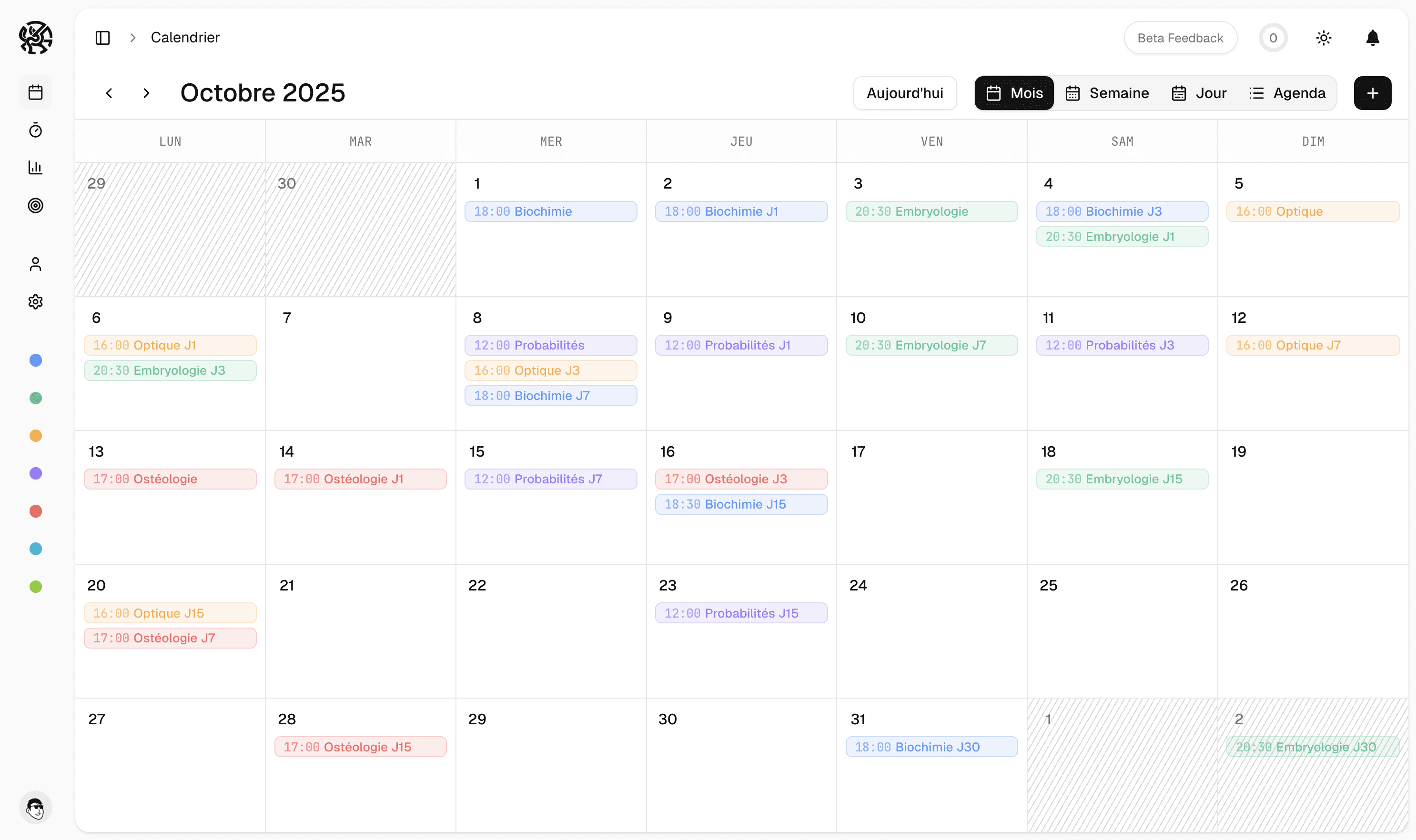This screenshot has width=1416, height=840.
Task: Open notifications with the bell icon
Action: click(x=1372, y=37)
